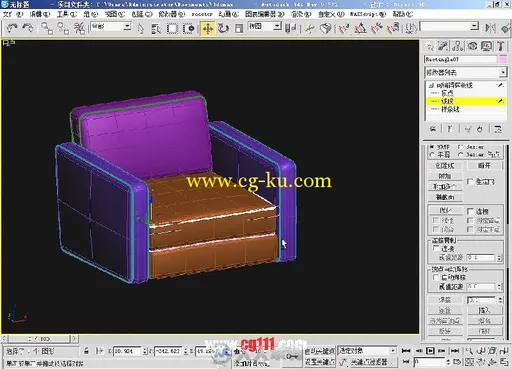Open the 图表编辑器 menu
The width and height of the screenshot is (512, 369).
point(265,14)
